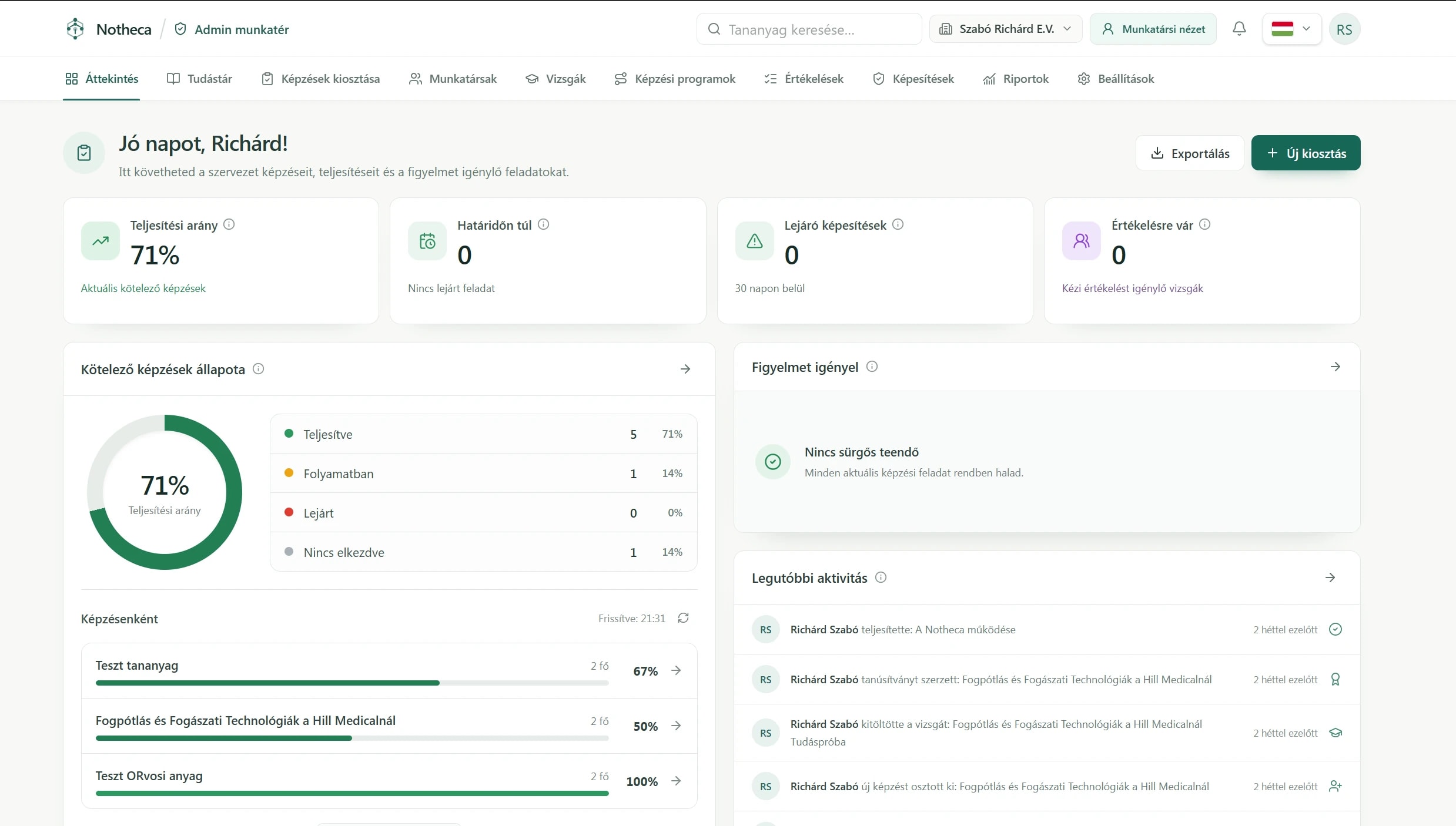This screenshot has width=1456, height=826.
Task: Show info for Figyelmet igényel
Action: click(x=872, y=367)
